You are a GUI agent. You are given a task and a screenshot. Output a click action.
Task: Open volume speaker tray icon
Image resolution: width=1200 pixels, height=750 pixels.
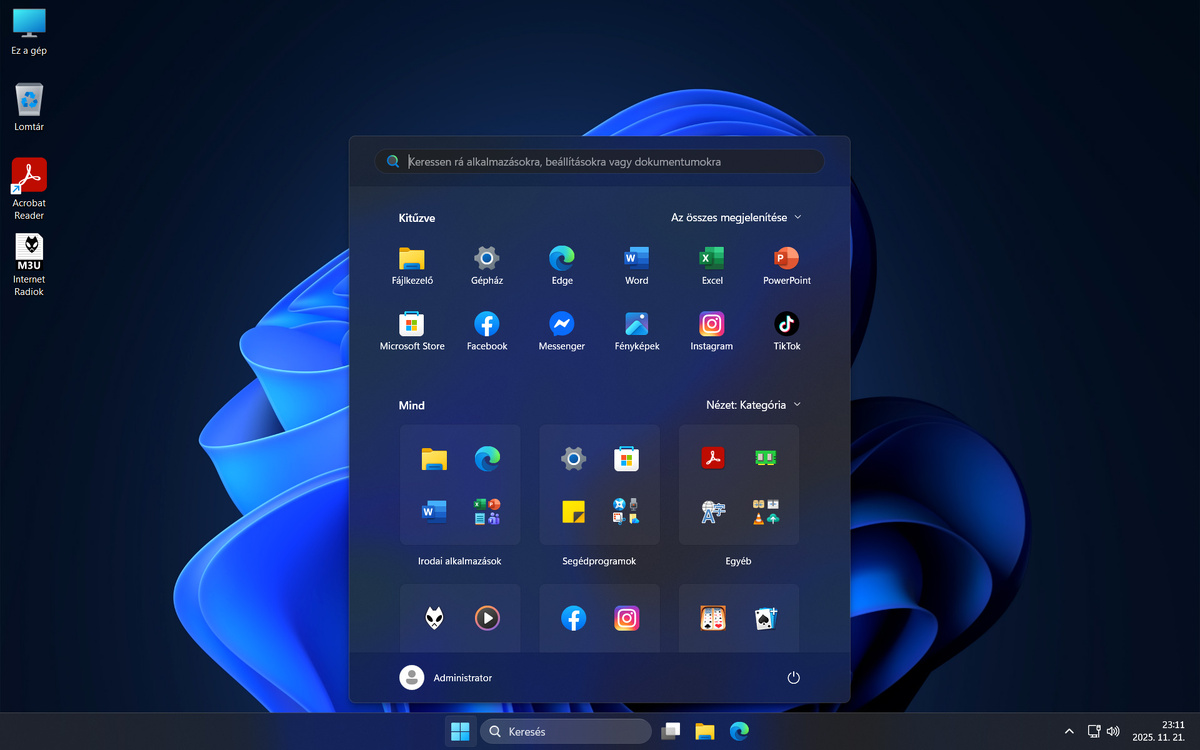click(1114, 731)
